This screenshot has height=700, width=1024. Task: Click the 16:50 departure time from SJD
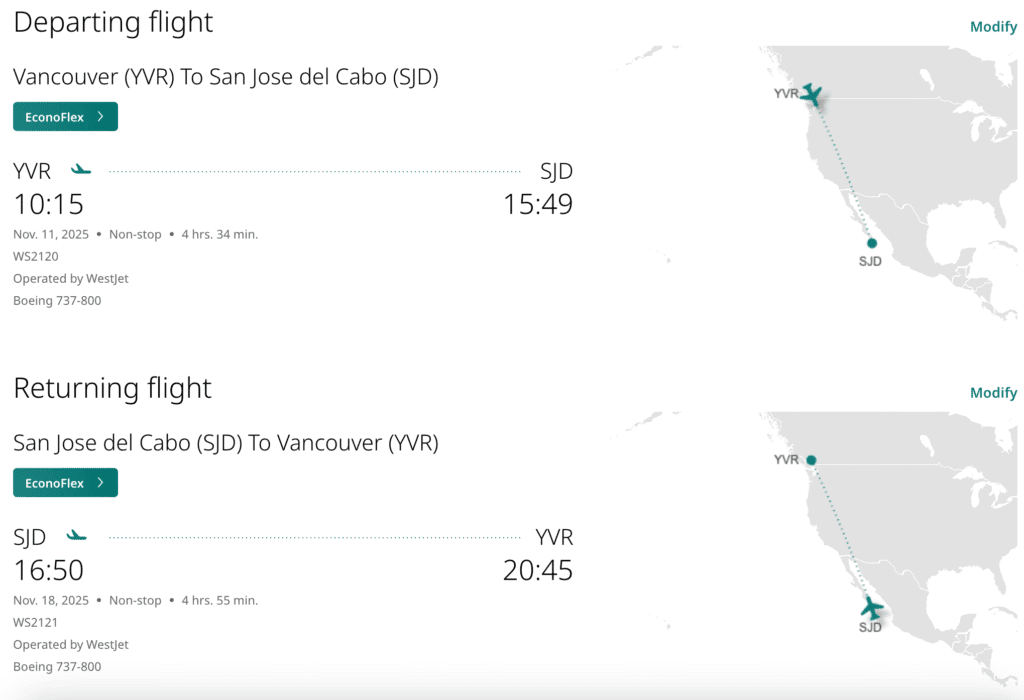pyautogui.click(x=48, y=570)
